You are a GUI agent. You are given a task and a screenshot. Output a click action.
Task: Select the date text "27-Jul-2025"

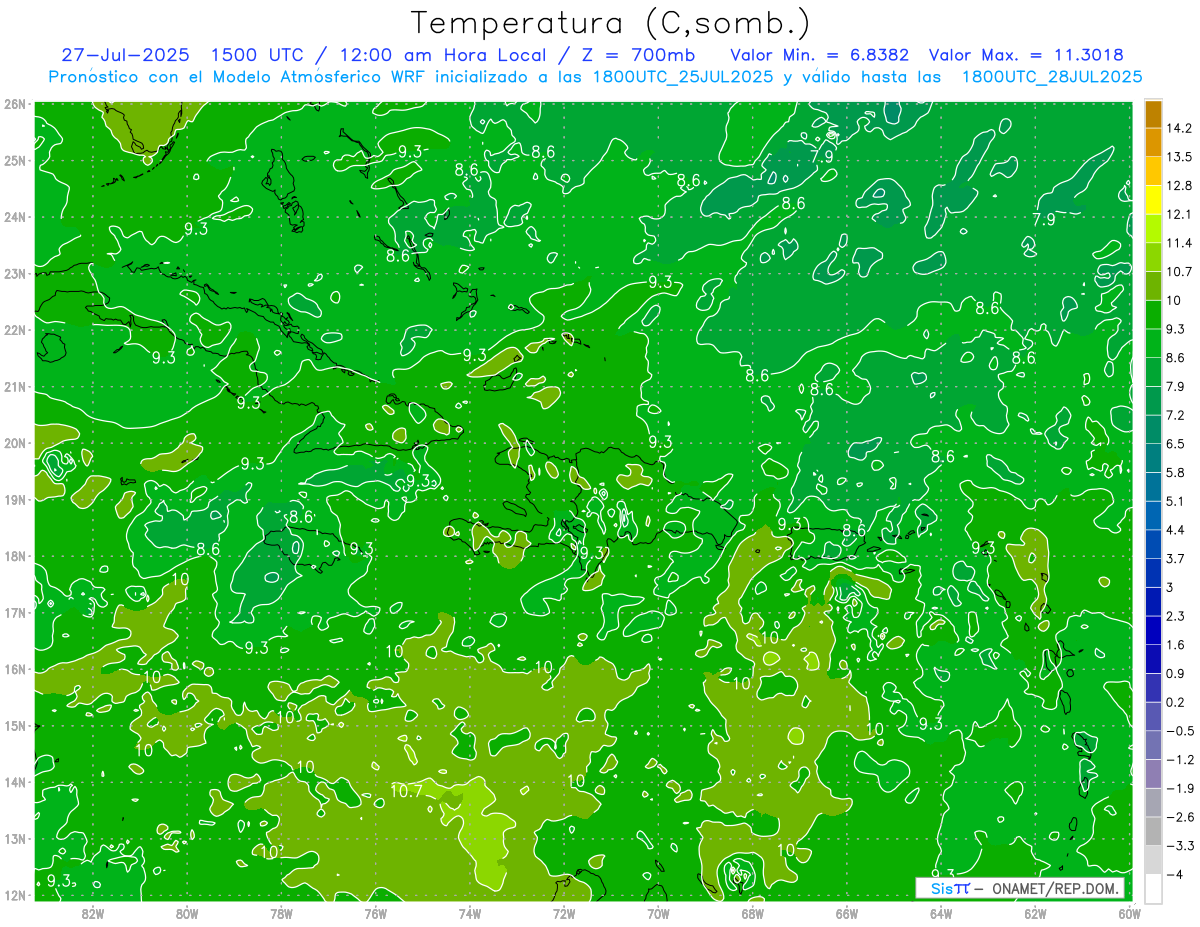[125, 55]
